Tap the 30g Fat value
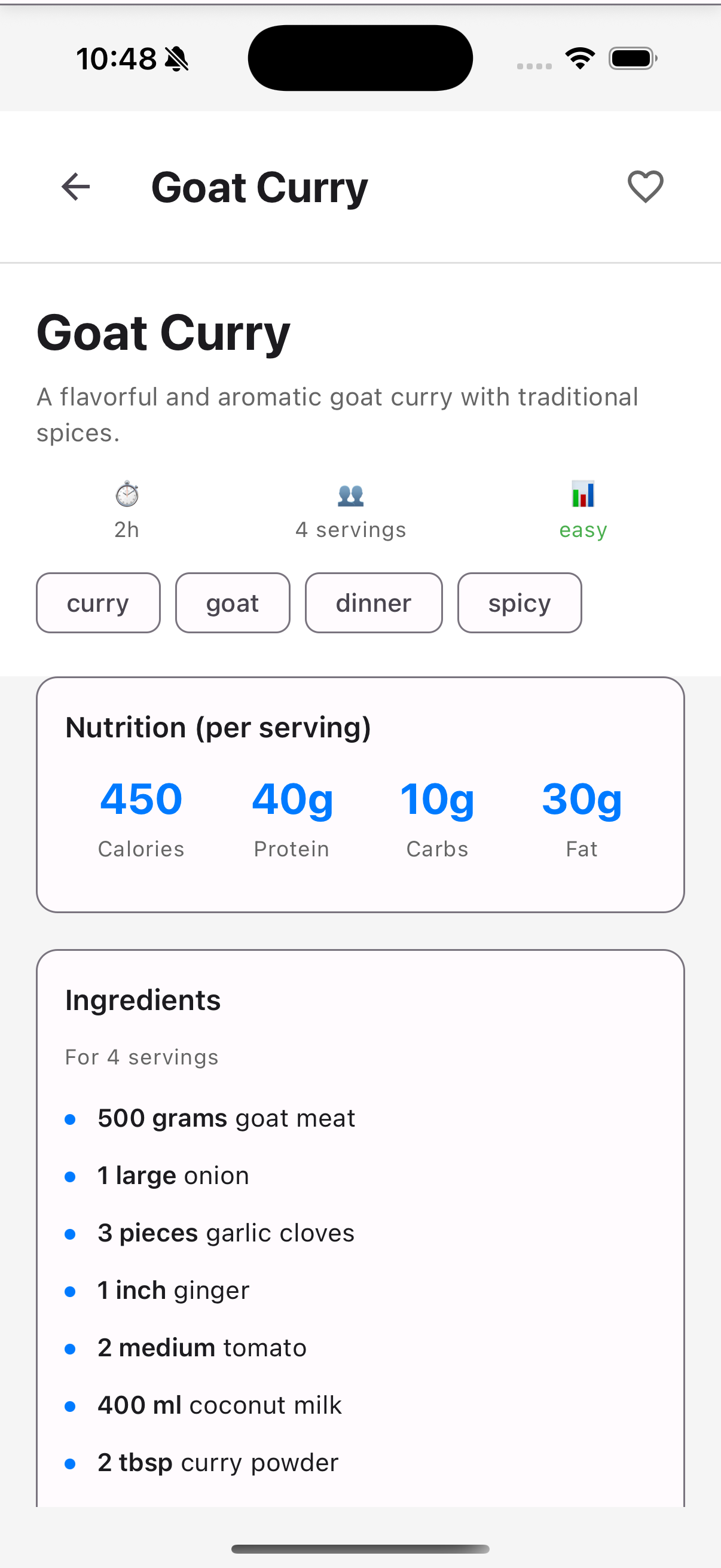The width and height of the screenshot is (721, 1568). coord(582,800)
